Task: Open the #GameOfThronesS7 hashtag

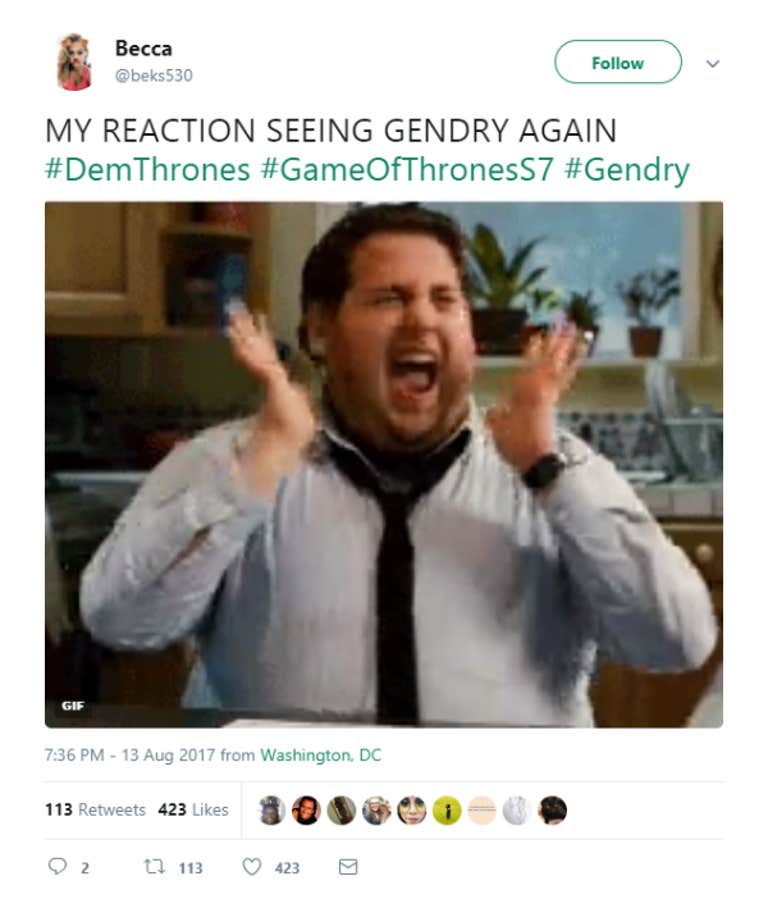Action: coord(407,170)
